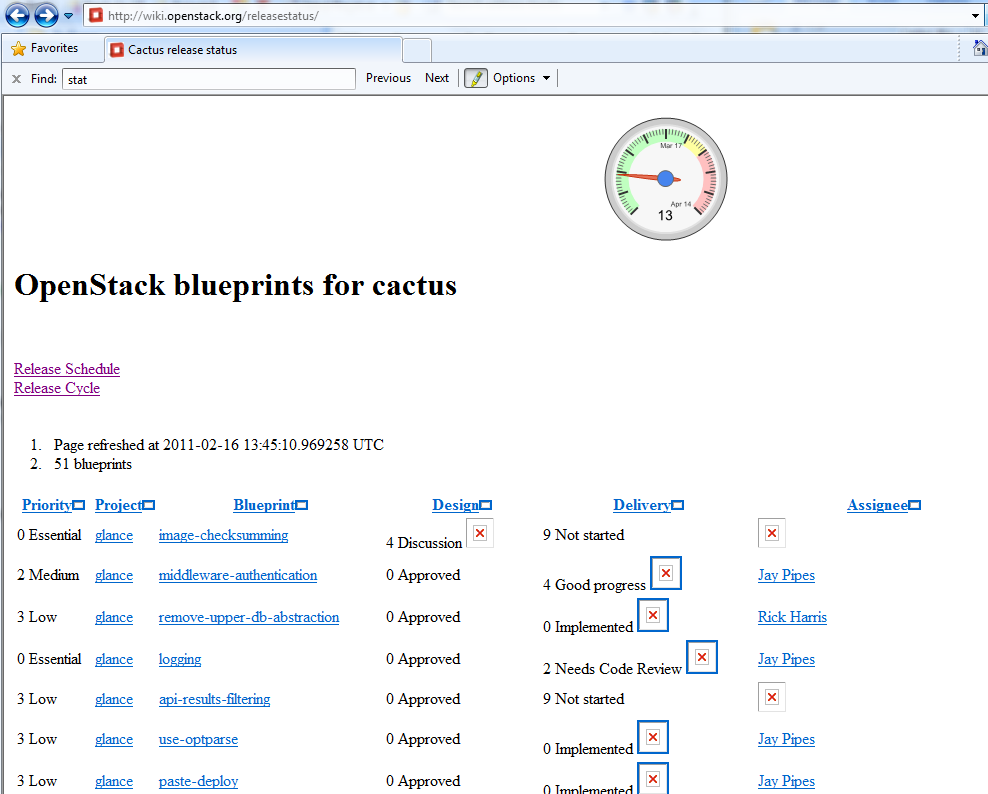Click broken image beside 4 Good progress
This screenshot has height=794, width=988.
(666, 573)
